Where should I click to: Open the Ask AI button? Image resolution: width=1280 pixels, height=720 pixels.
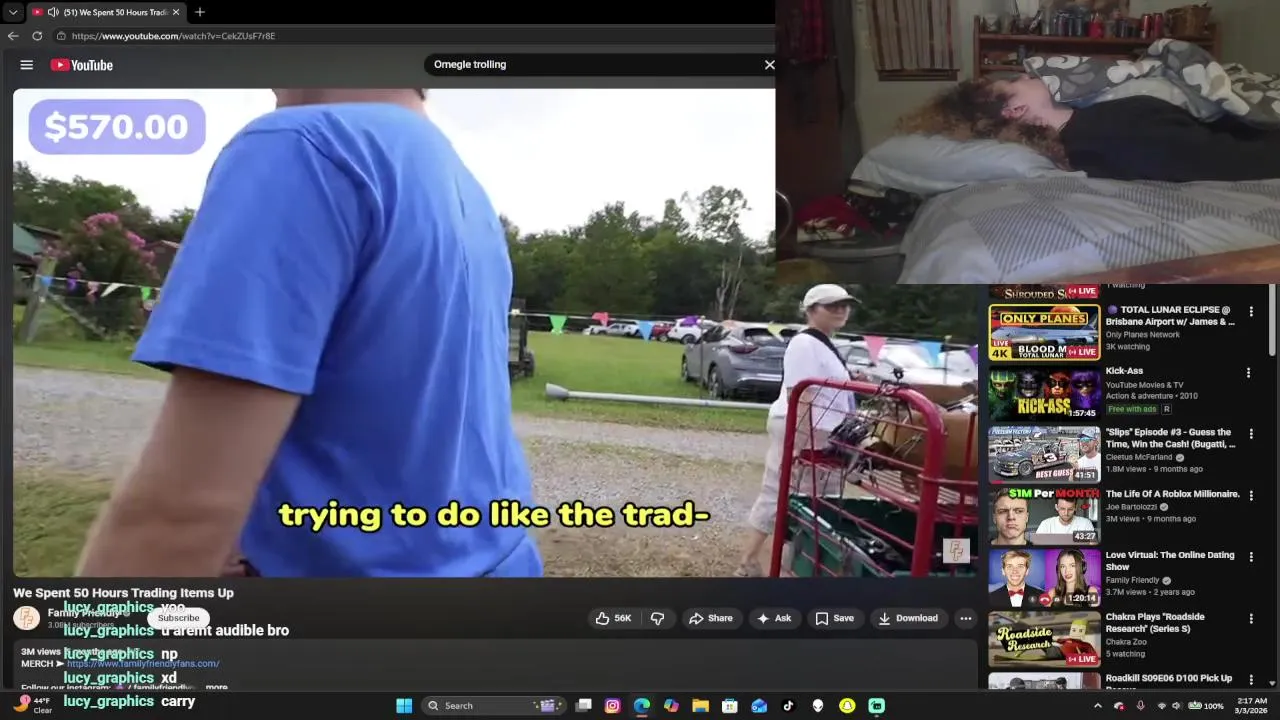774,618
